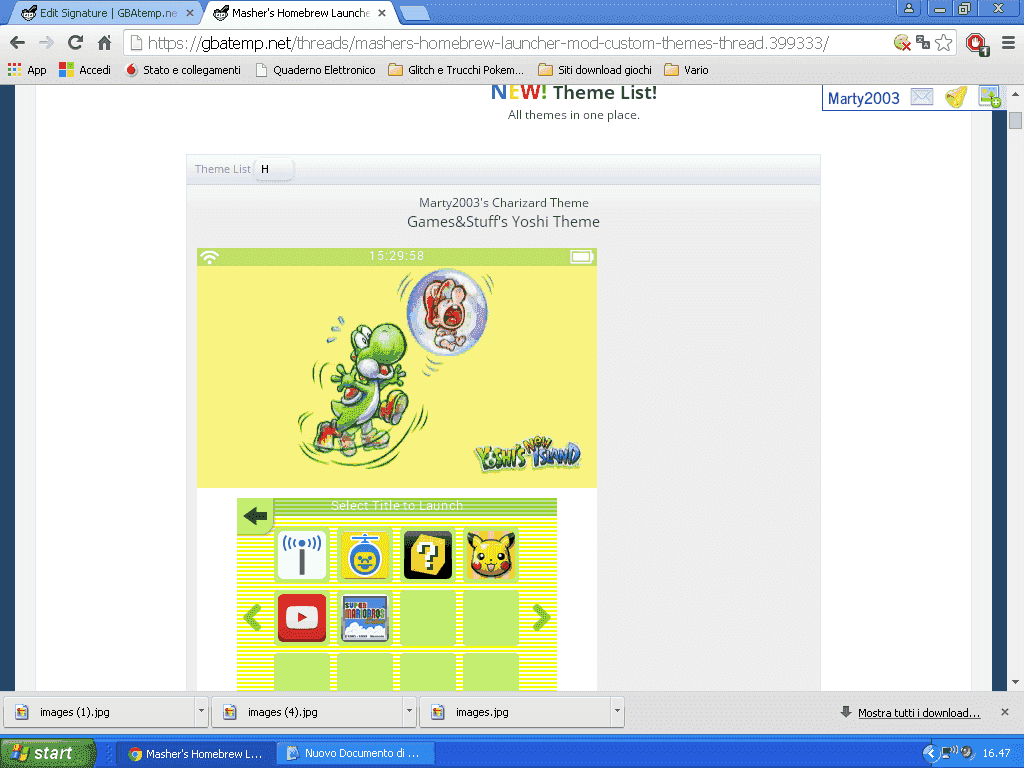Click the blocked cookies icon in address bar

[902, 43]
